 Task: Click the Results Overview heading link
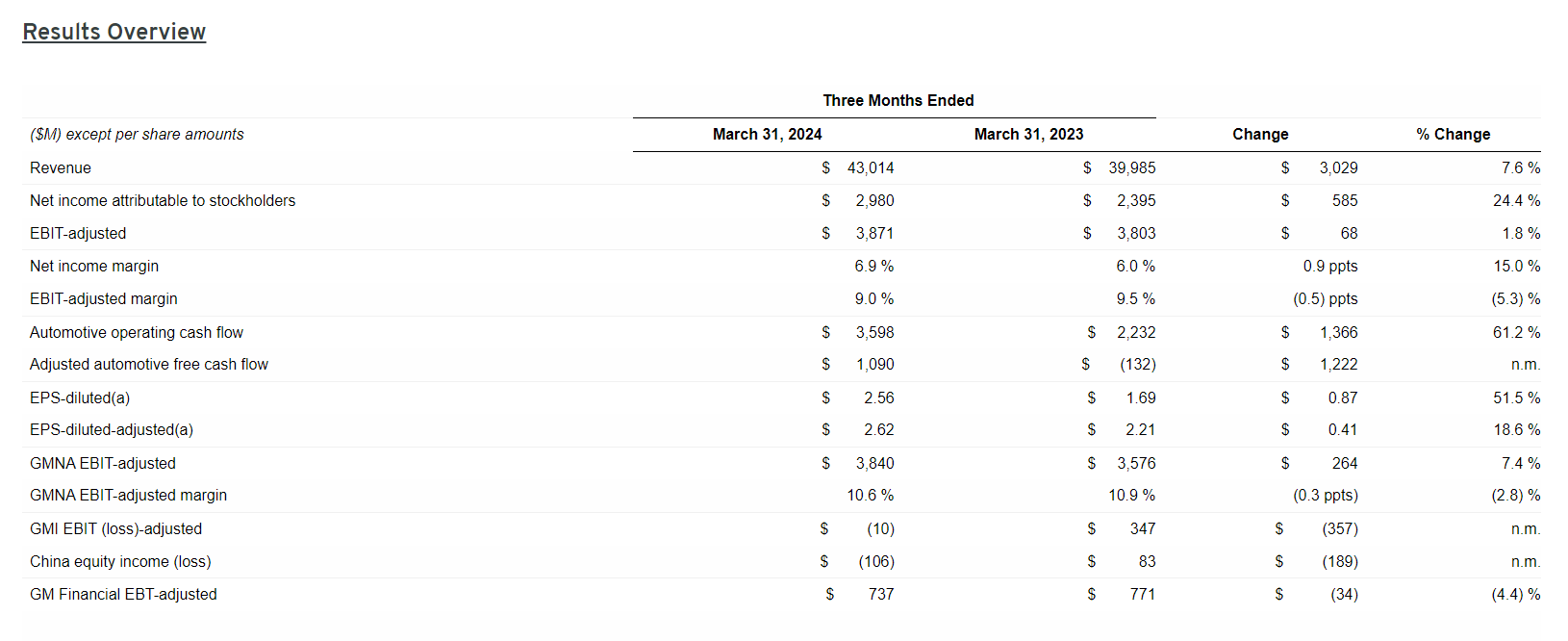coord(114,32)
